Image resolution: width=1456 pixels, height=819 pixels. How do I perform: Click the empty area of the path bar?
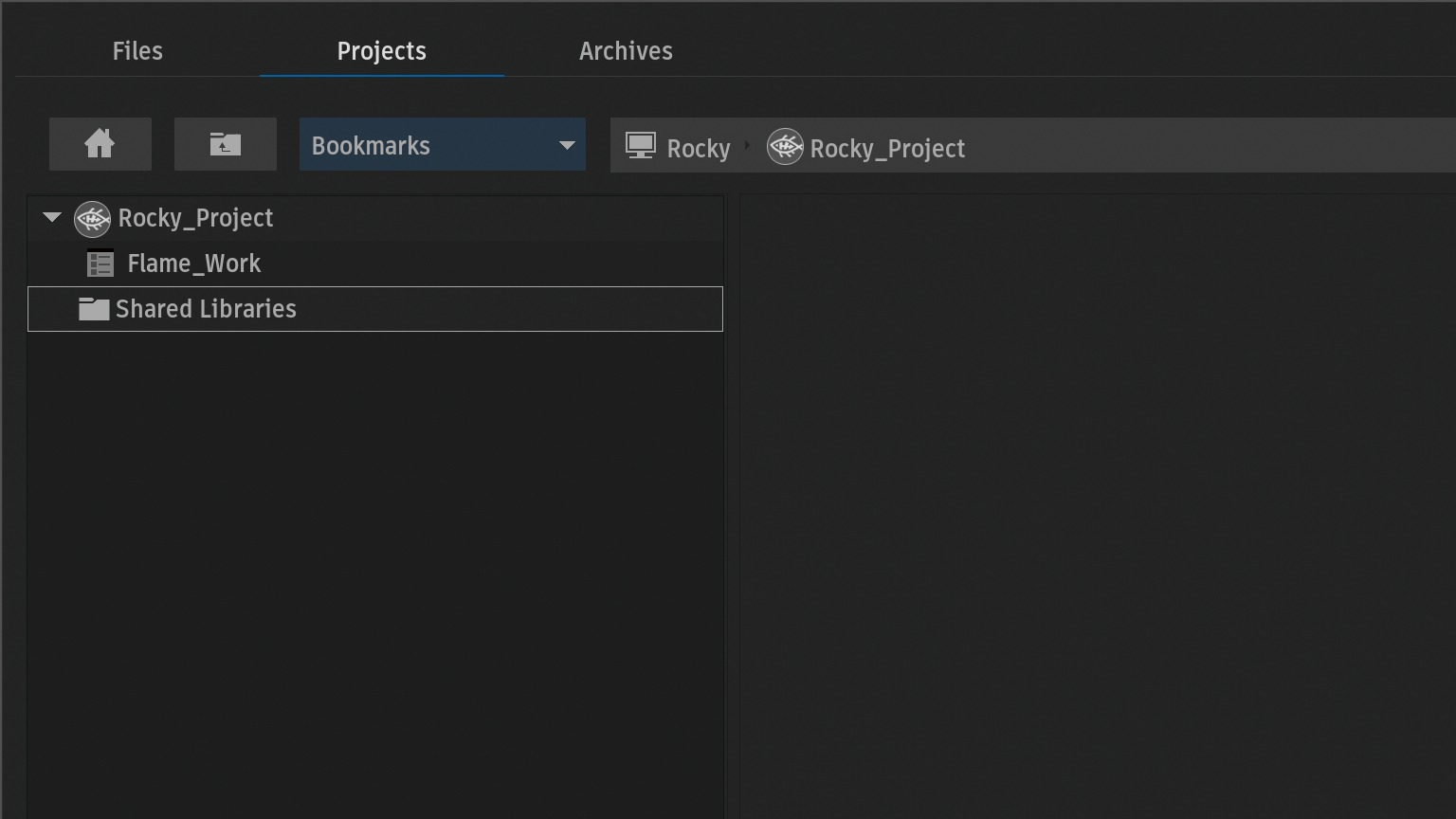[1213, 146]
